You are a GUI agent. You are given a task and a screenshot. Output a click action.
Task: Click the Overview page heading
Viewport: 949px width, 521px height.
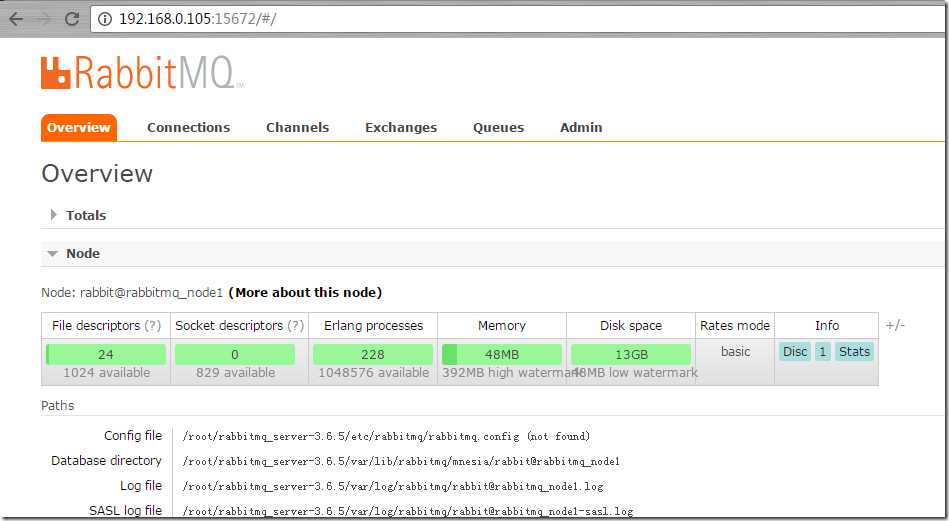(x=97, y=174)
